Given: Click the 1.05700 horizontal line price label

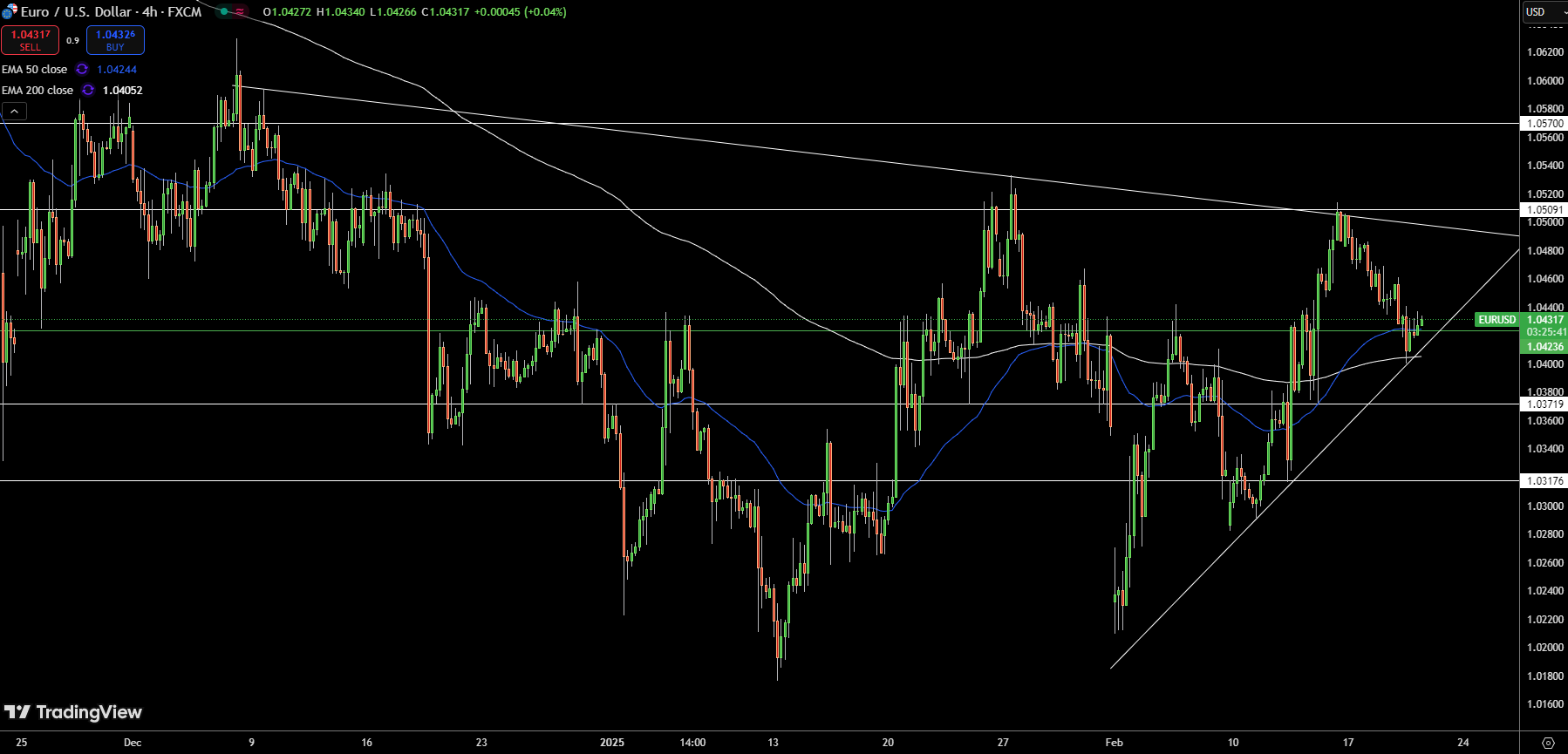Looking at the screenshot, I should click(x=1544, y=124).
